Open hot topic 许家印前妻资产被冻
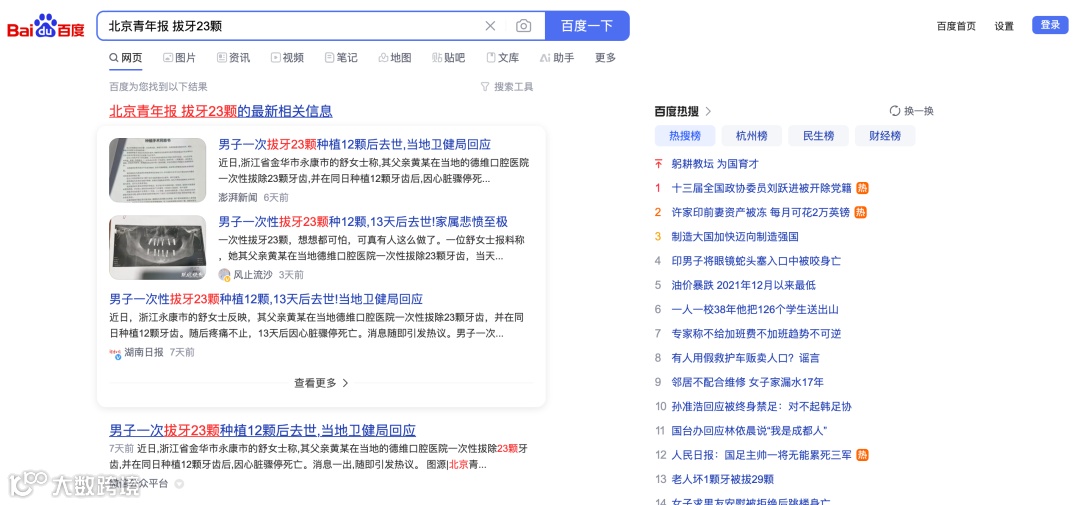Viewport: 1080px width, 505px height. pyautogui.click(x=760, y=212)
